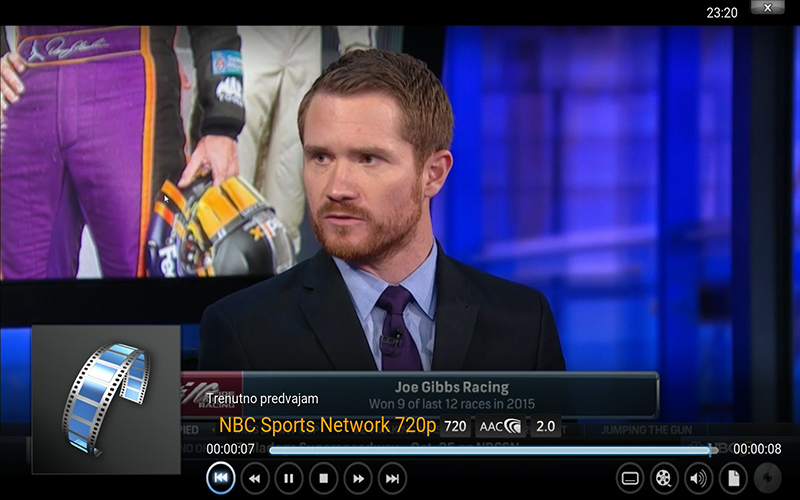This screenshot has width=800, height=500.
Task: Close the player with the X button
Action: 768,8
